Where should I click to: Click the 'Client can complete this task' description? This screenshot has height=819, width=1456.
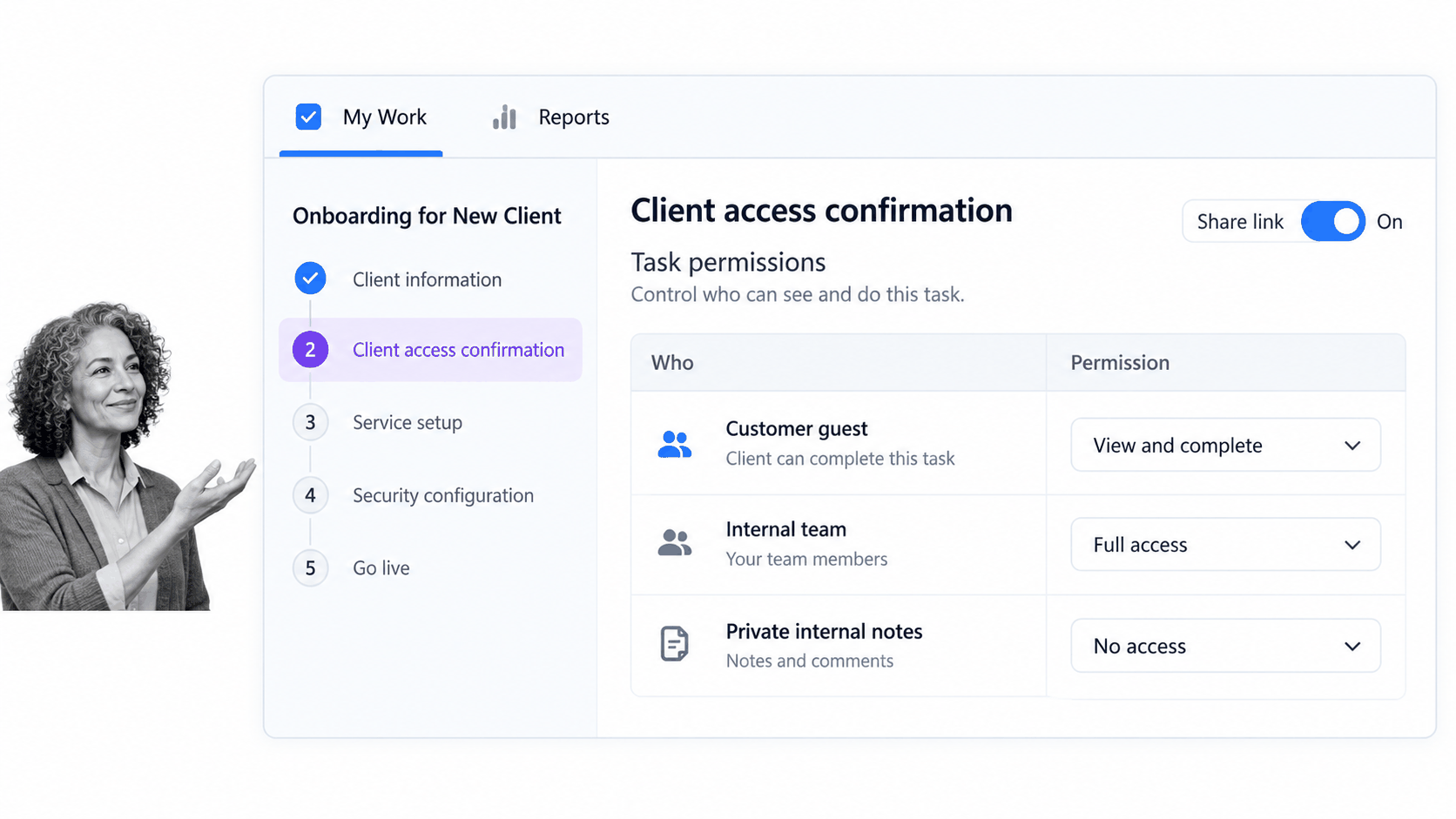click(x=840, y=459)
